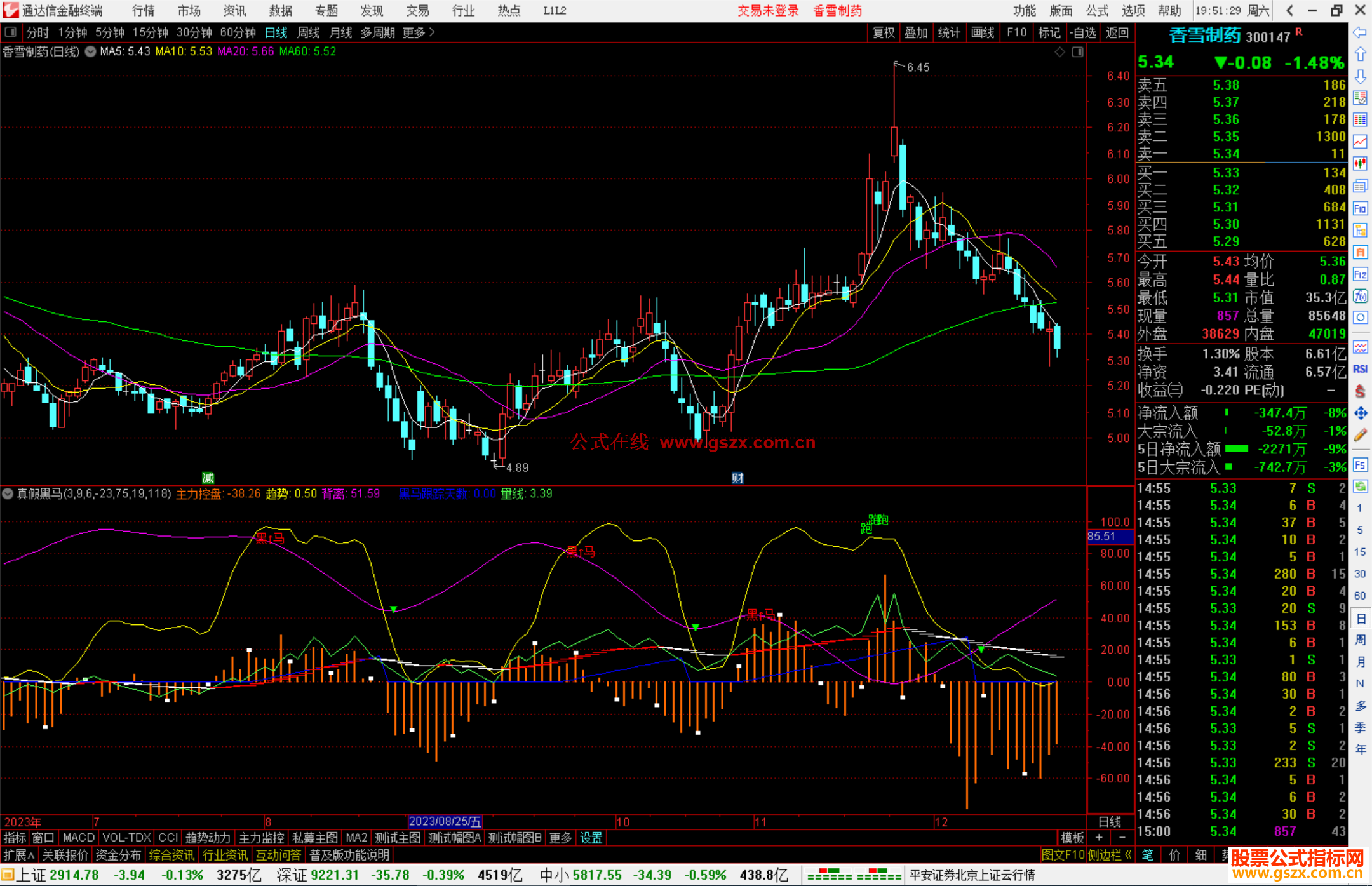
Task: Click the blue four-way move arrows icon
Action: (1360, 413)
